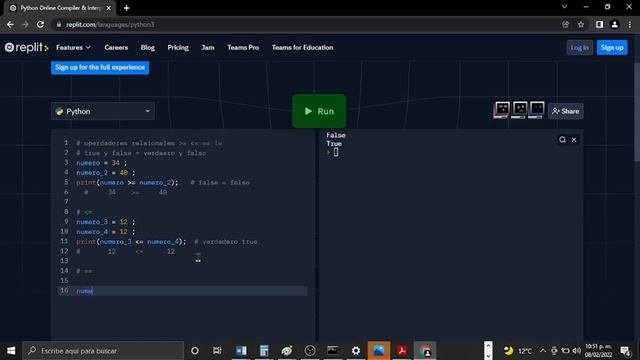Open OBS Studio from the taskbar
640x360 pixels.
310,351
